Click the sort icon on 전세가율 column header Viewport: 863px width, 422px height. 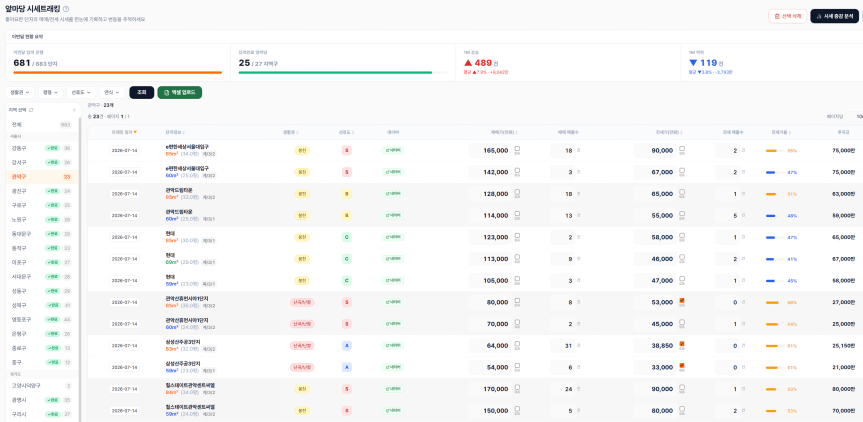pos(790,132)
